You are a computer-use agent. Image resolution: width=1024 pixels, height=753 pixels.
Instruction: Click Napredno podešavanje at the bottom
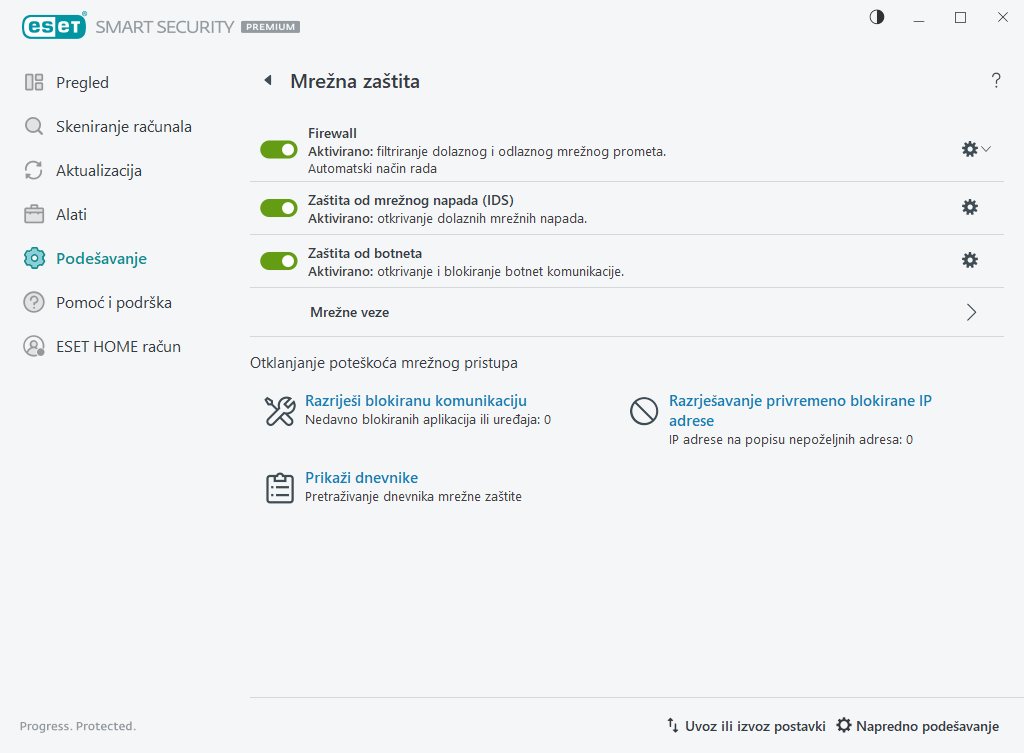(917, 726)
